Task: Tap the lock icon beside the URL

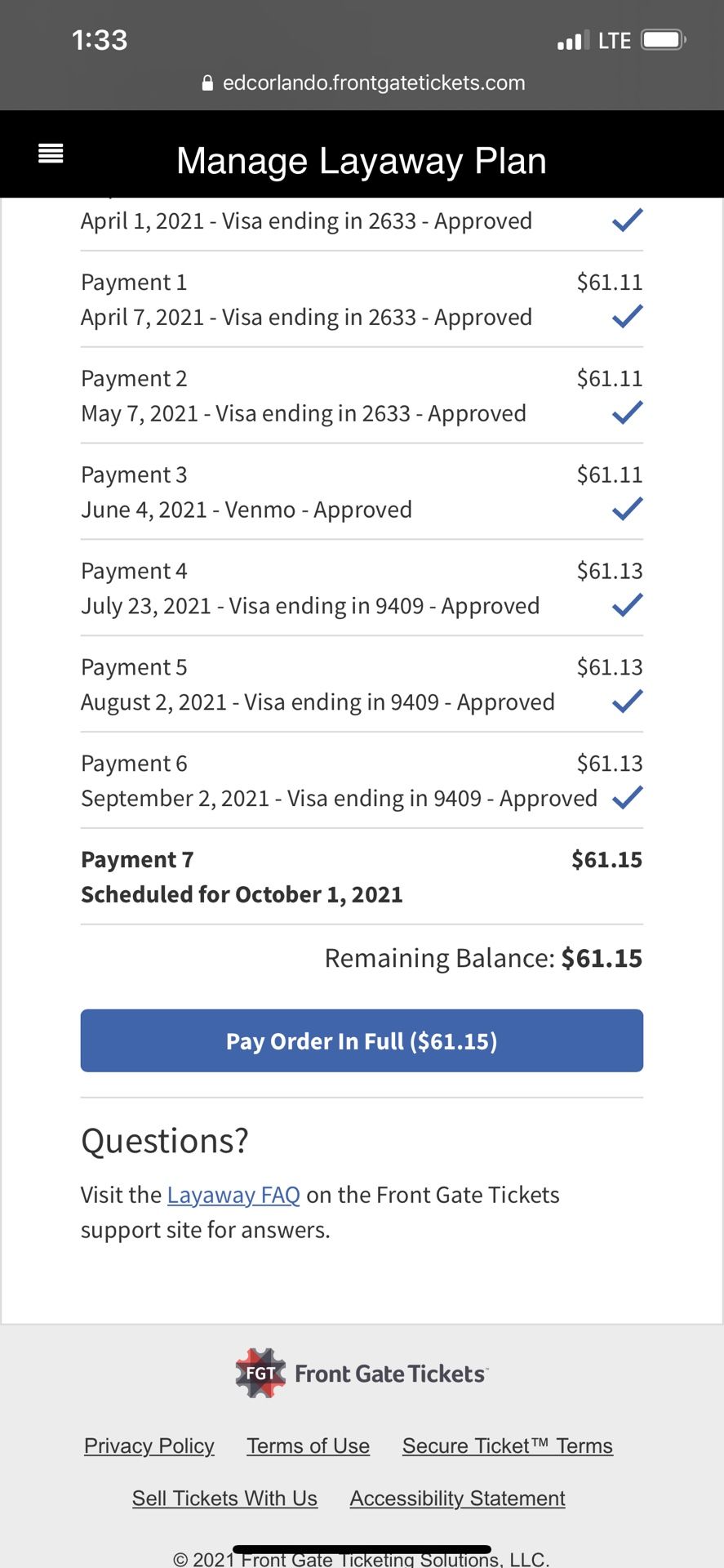Action: pyautogui.click(x=207, y=83)
